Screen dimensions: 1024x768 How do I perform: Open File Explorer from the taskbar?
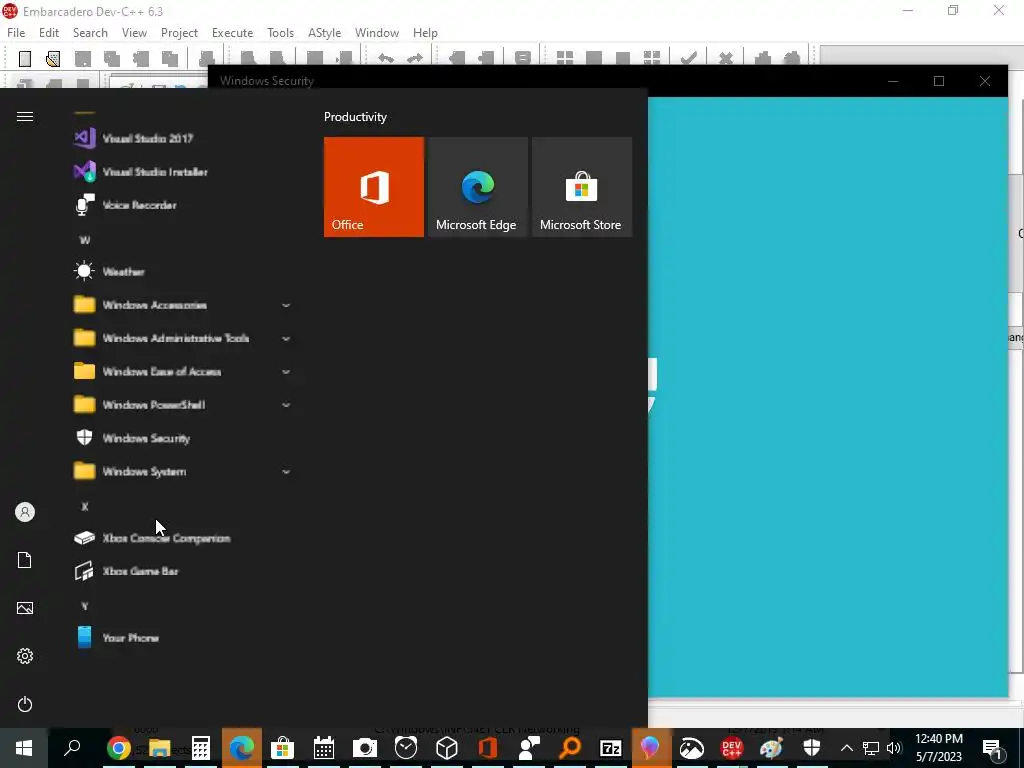(159, 748)
